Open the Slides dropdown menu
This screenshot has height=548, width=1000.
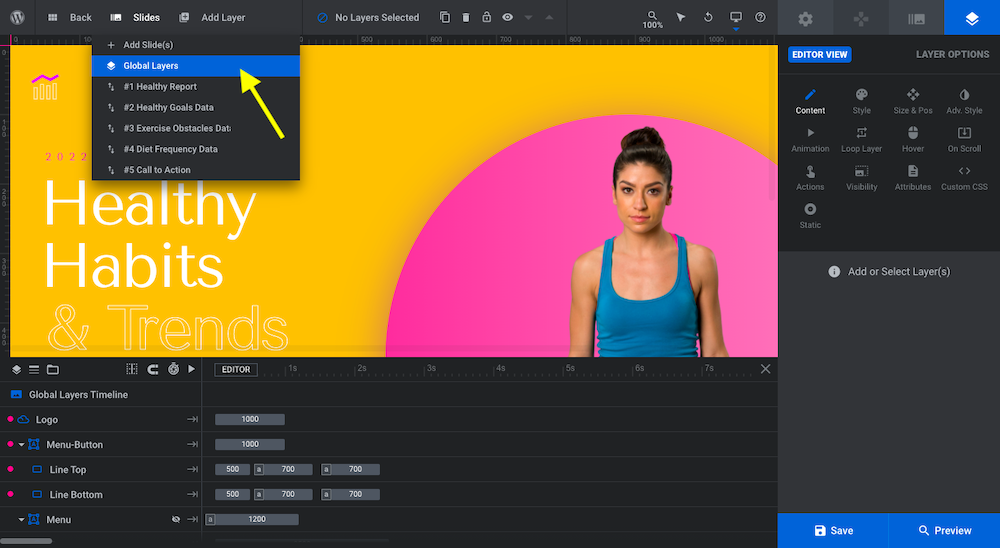(x=135, y=17)
